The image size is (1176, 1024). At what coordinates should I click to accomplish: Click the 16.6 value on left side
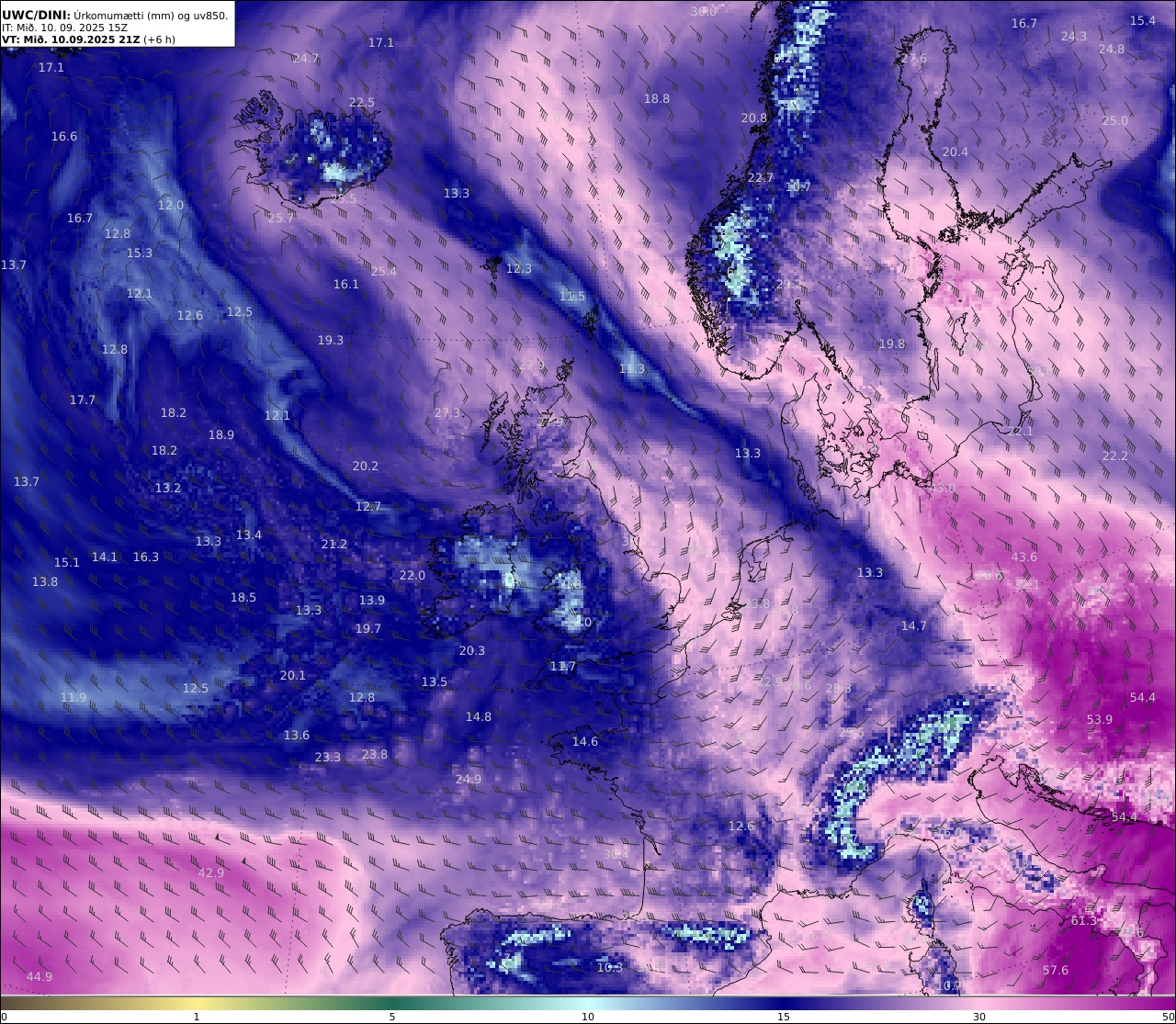[64, 136]
